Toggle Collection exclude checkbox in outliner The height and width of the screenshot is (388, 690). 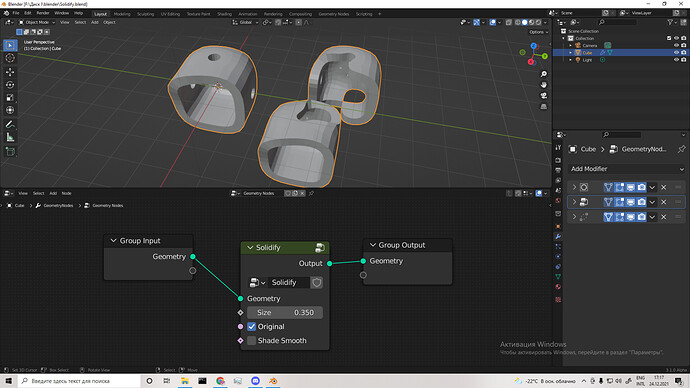point(669,38)
